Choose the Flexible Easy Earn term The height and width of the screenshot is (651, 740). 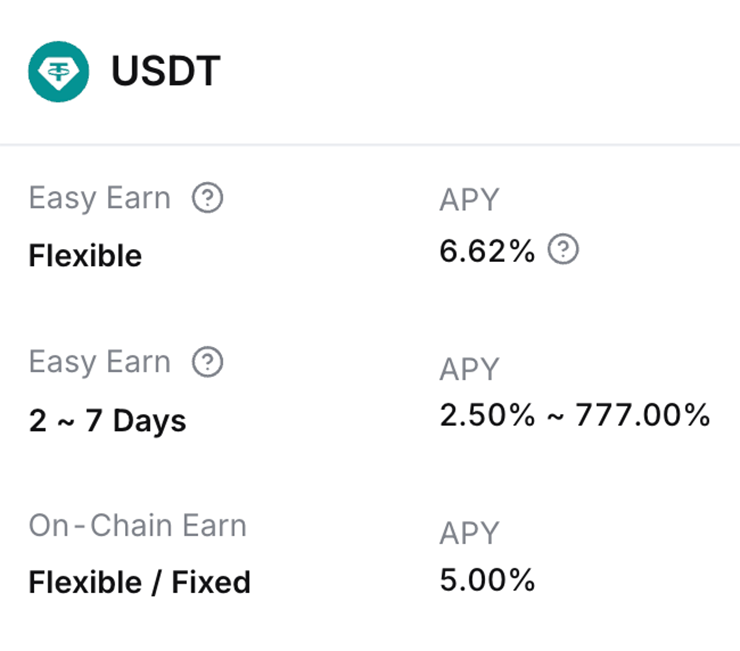[86, 256]
